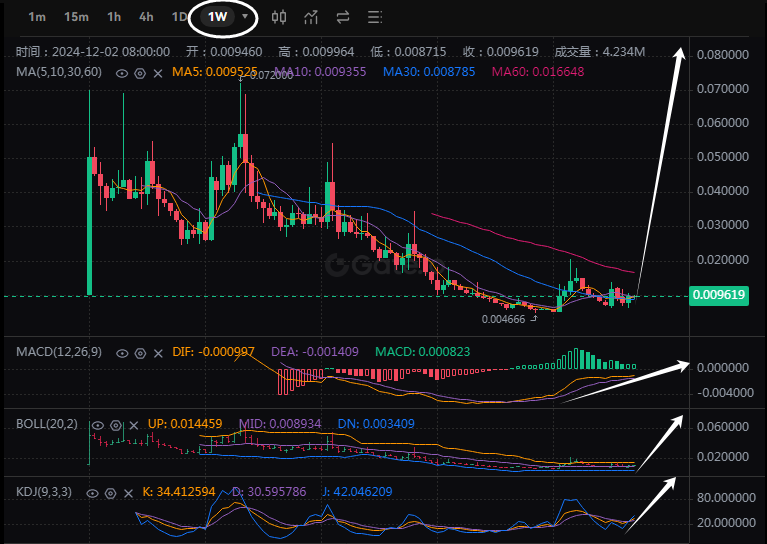Open MACD indicator settings gear
This screenshot has width=767, height=544.
(140, 353)
